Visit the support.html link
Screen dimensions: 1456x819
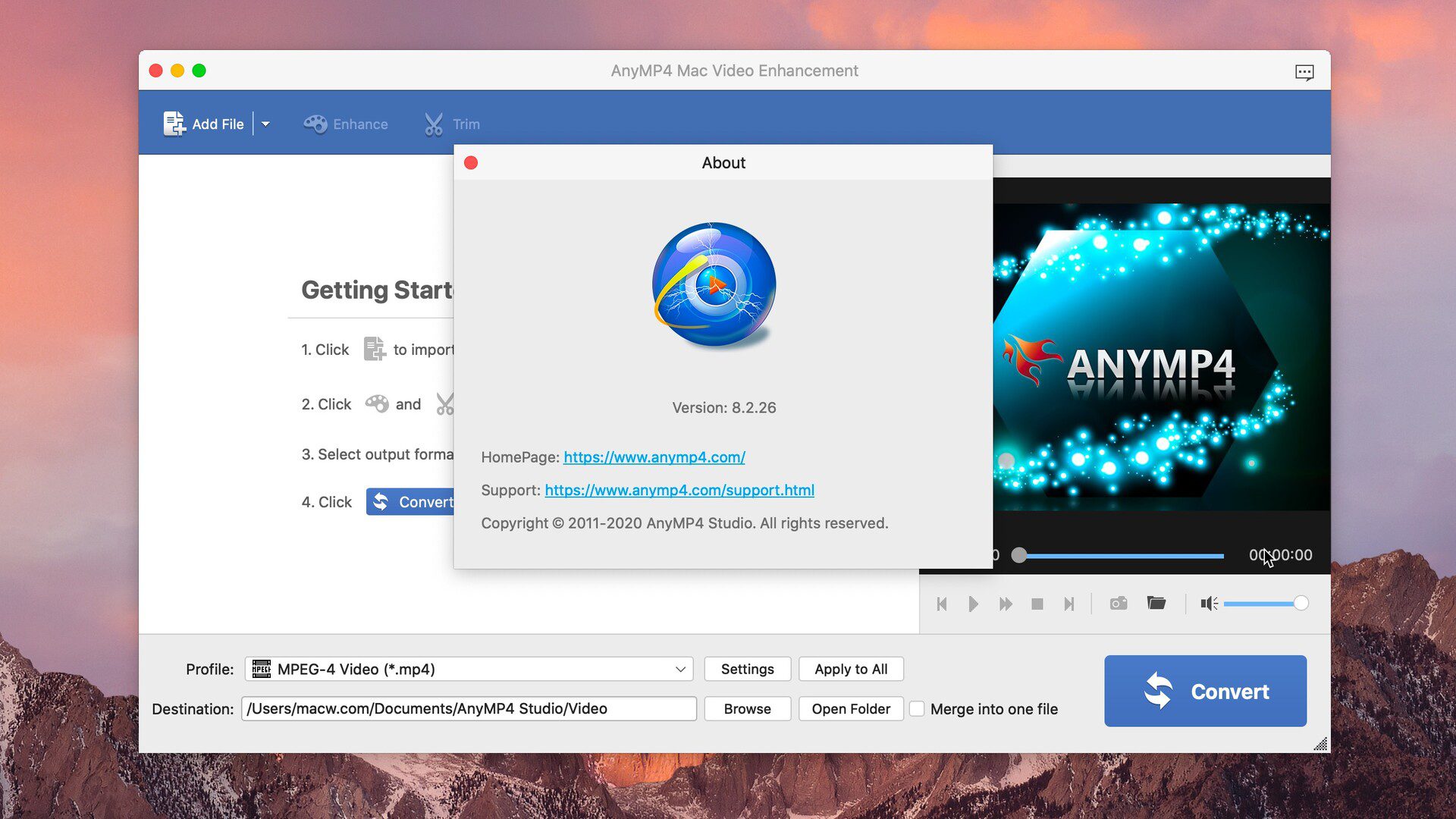coord(679,490)
